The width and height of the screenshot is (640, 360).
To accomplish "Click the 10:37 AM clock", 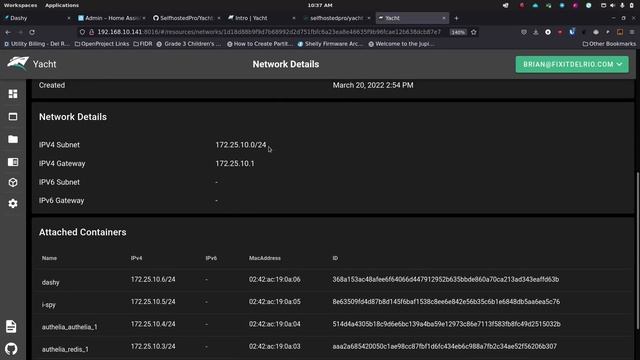I will [x=320, y=5].
